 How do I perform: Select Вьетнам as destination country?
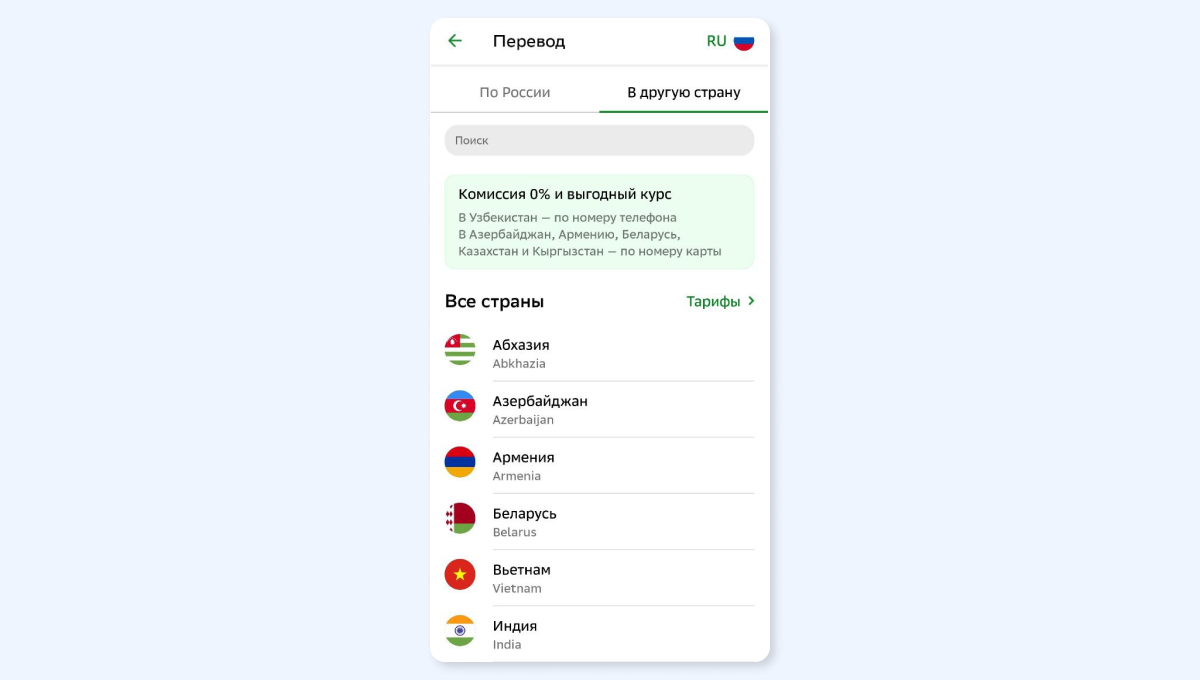tap(599, 577)
